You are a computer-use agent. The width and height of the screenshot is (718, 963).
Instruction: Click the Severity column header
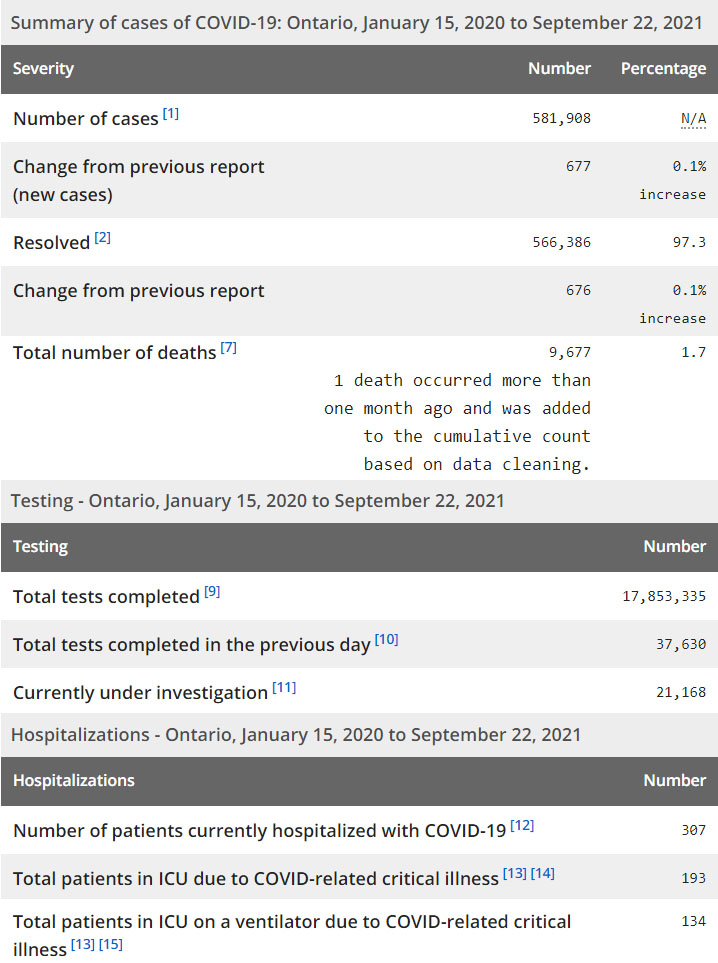pyautogui.click(x=43, y=68)
